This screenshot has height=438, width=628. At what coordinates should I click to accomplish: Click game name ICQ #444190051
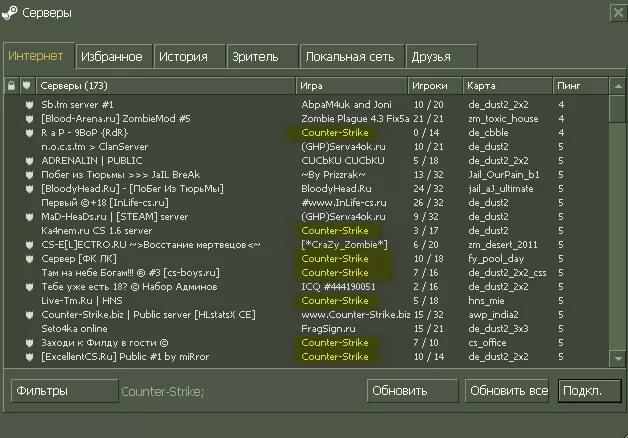(338, 287)
